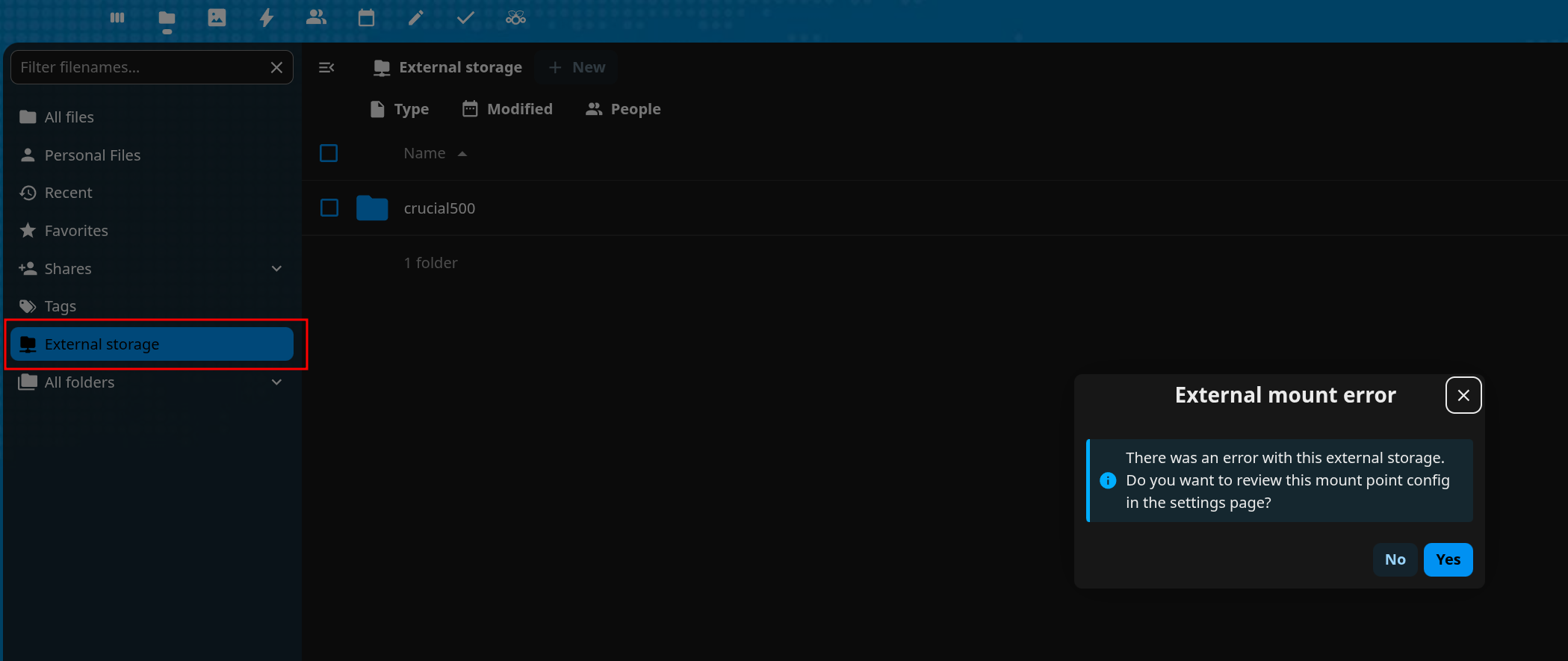Click Yes to review mount config
Screen dimensions: 1568x661
1447,559
